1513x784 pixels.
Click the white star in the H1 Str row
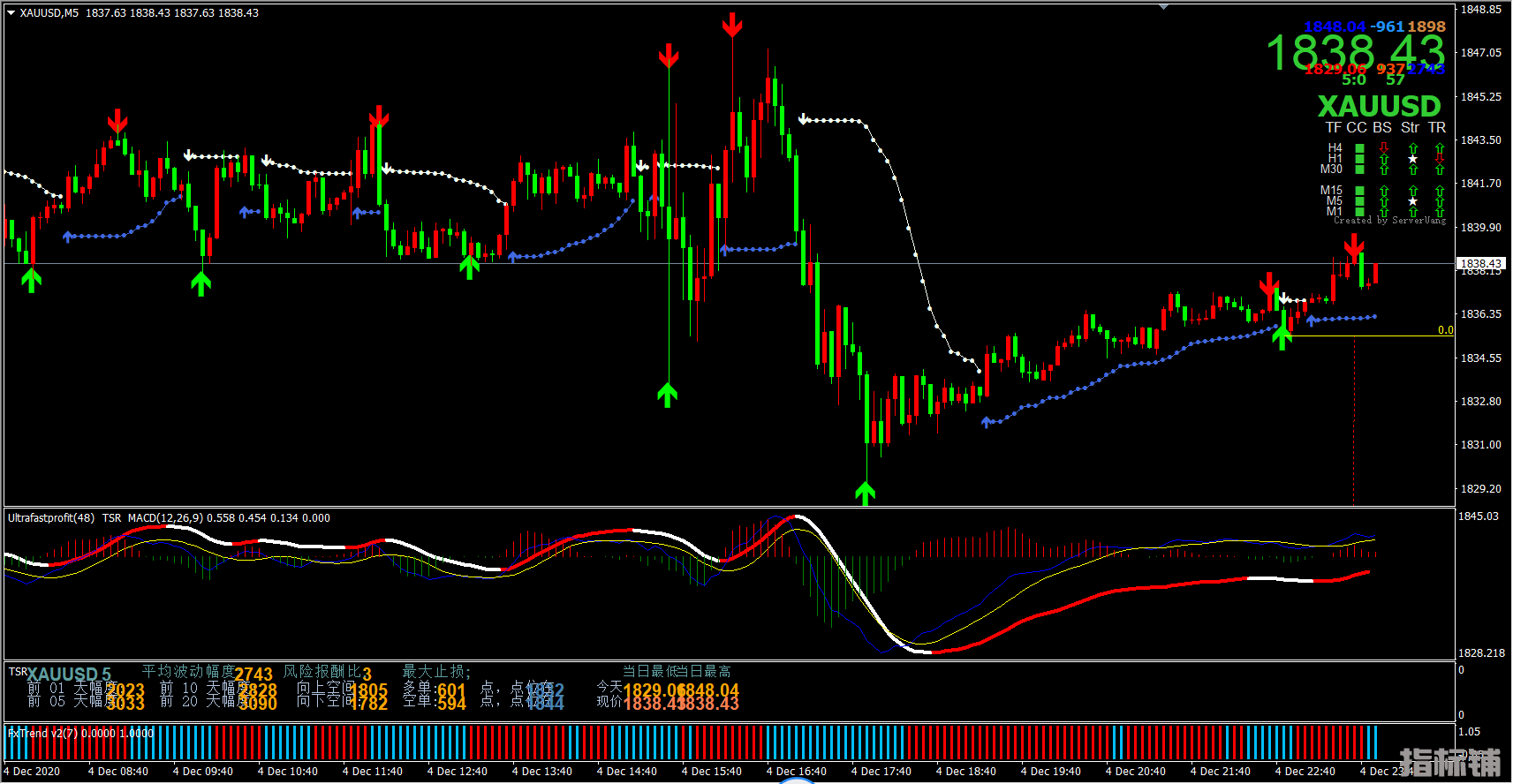[x=1412, y=159]
